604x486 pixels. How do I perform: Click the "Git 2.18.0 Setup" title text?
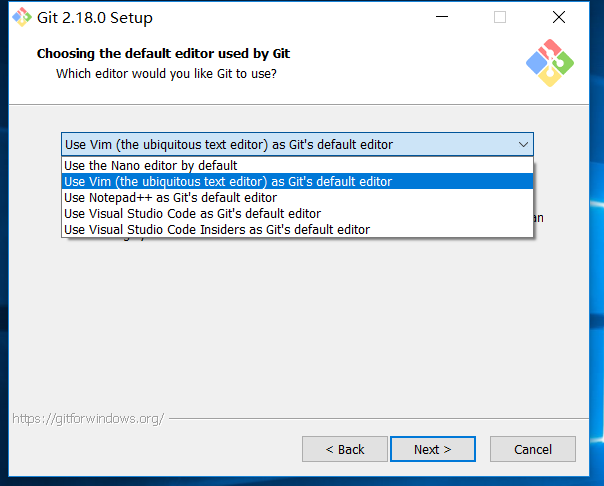point(95,18)
